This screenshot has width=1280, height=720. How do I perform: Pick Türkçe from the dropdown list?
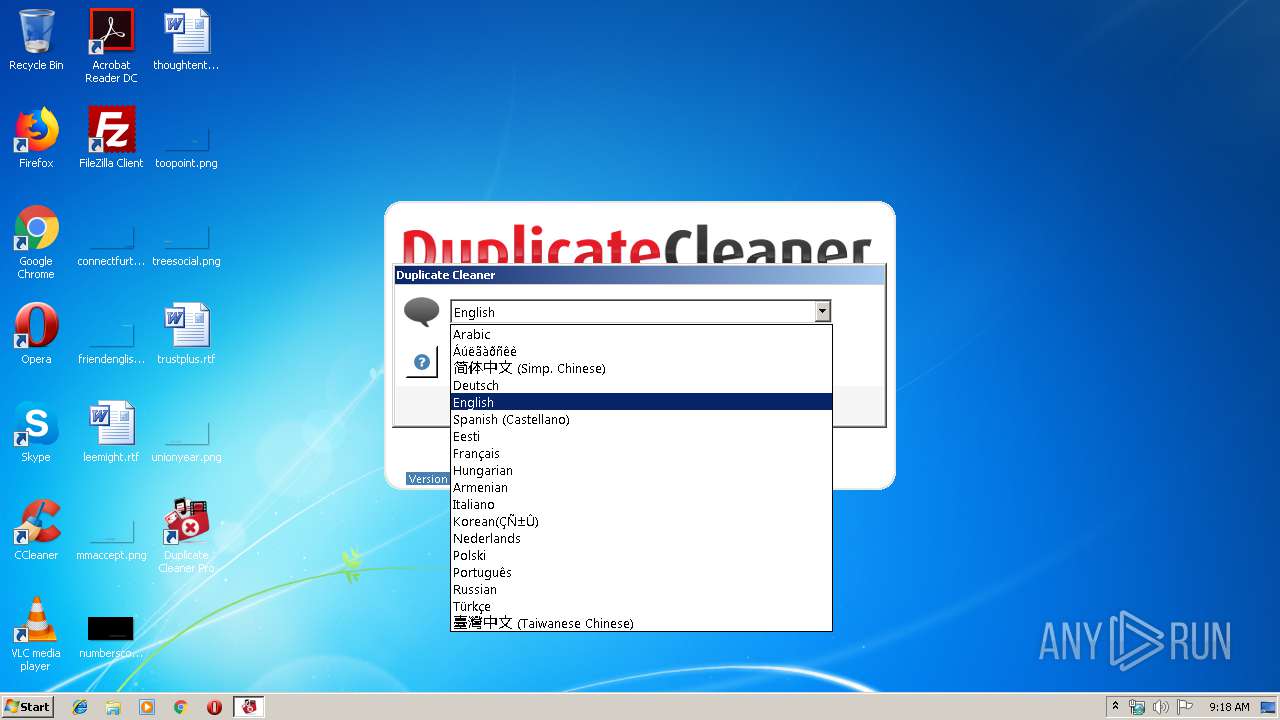click(641, 606)
